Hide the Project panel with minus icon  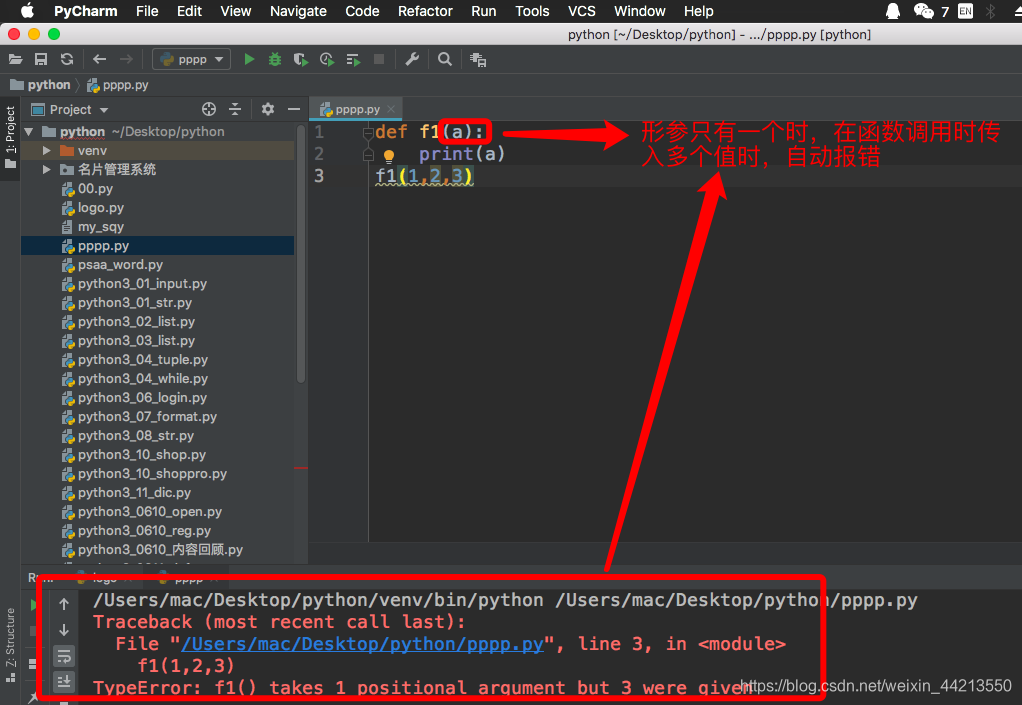coord(294,109)
